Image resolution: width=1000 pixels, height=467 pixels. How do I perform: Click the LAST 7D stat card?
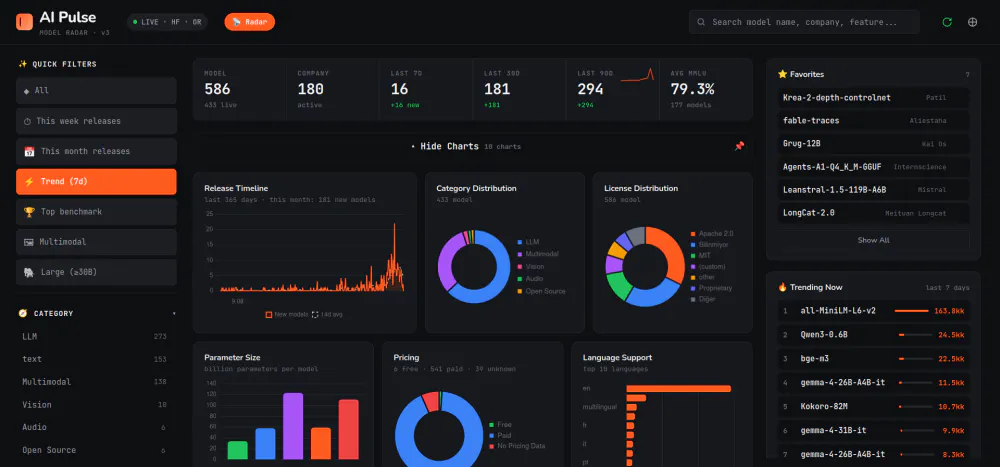click(x=426, y=89)
